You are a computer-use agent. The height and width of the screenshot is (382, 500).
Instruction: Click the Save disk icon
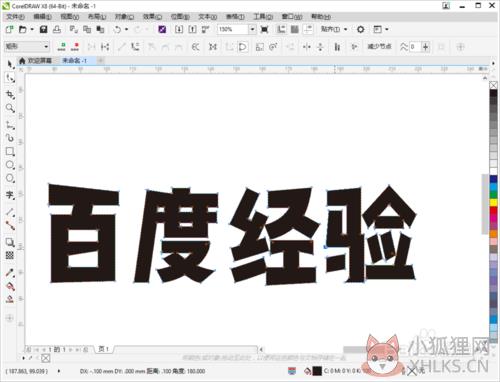43,30
